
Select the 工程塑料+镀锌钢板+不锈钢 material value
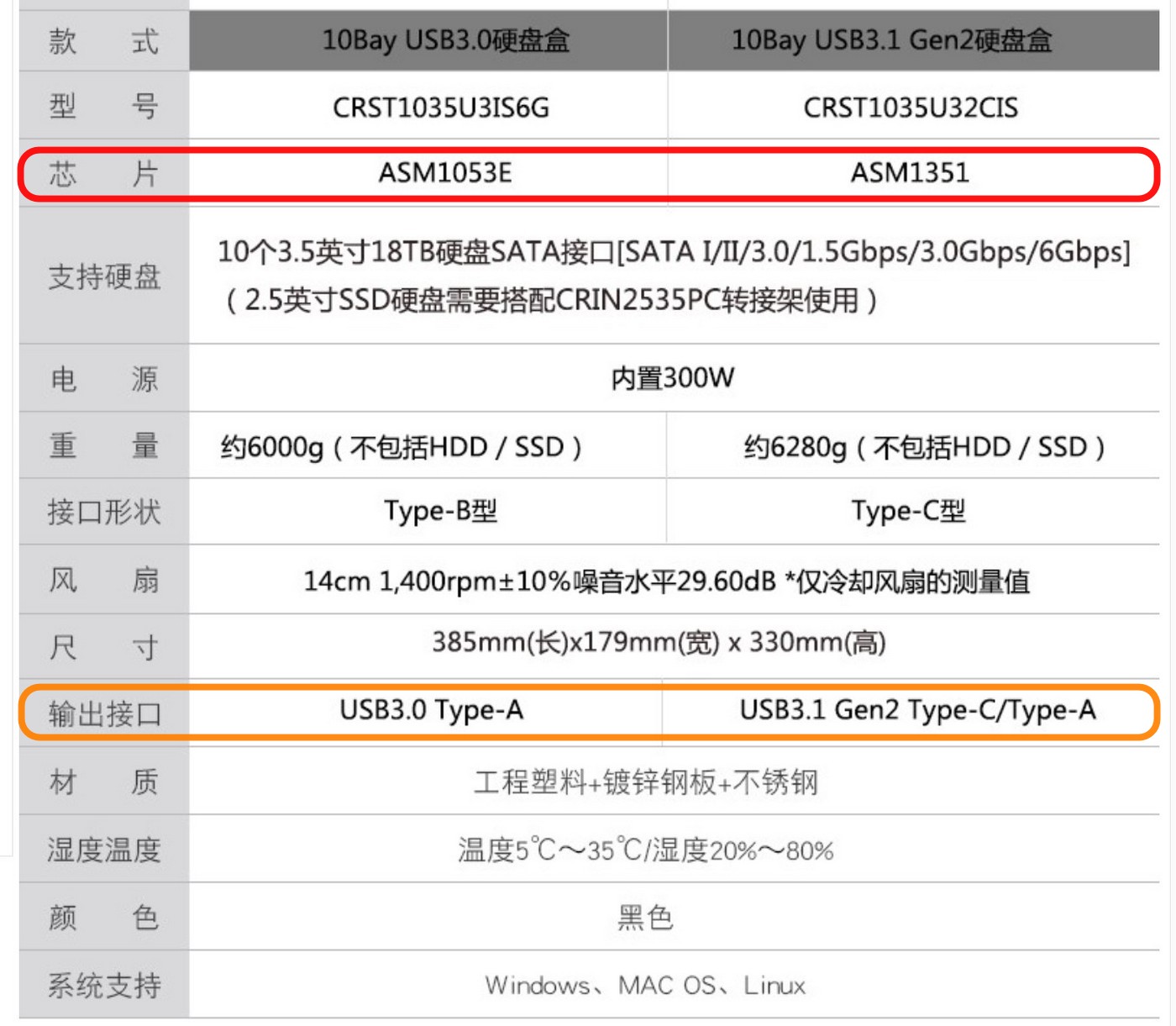point(646,782)
